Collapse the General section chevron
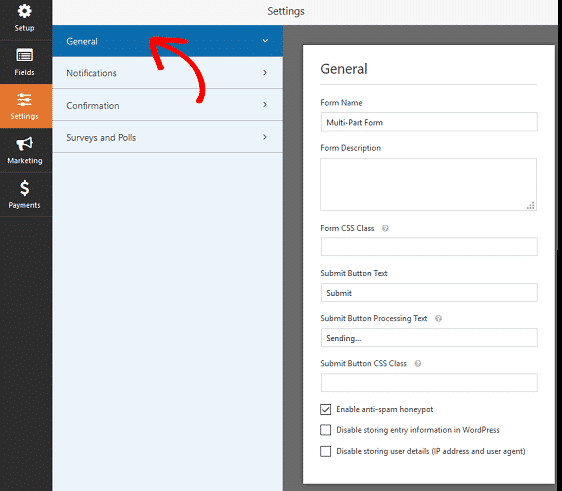Screen dimensions: 562x491 tap(265, 41)
